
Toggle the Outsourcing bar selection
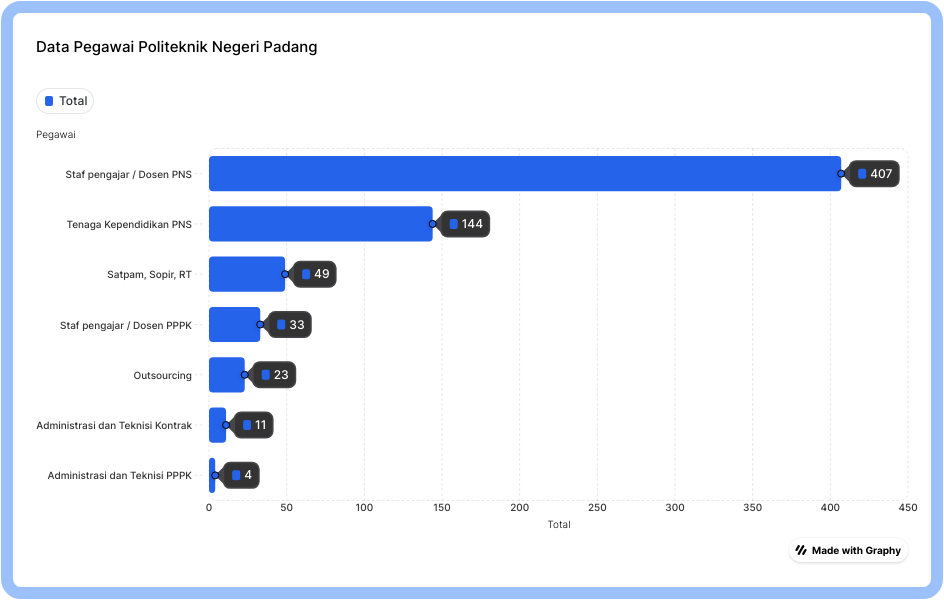tap(225, 375)
